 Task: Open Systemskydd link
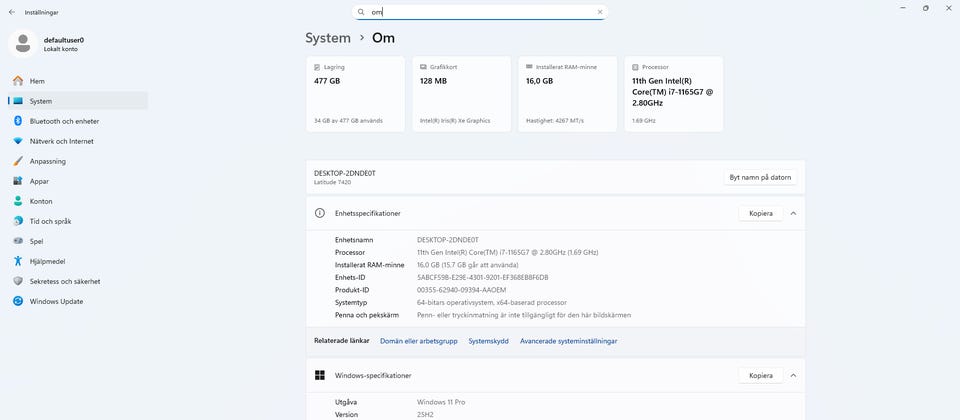pyautogui.click(x=489, y=341)
